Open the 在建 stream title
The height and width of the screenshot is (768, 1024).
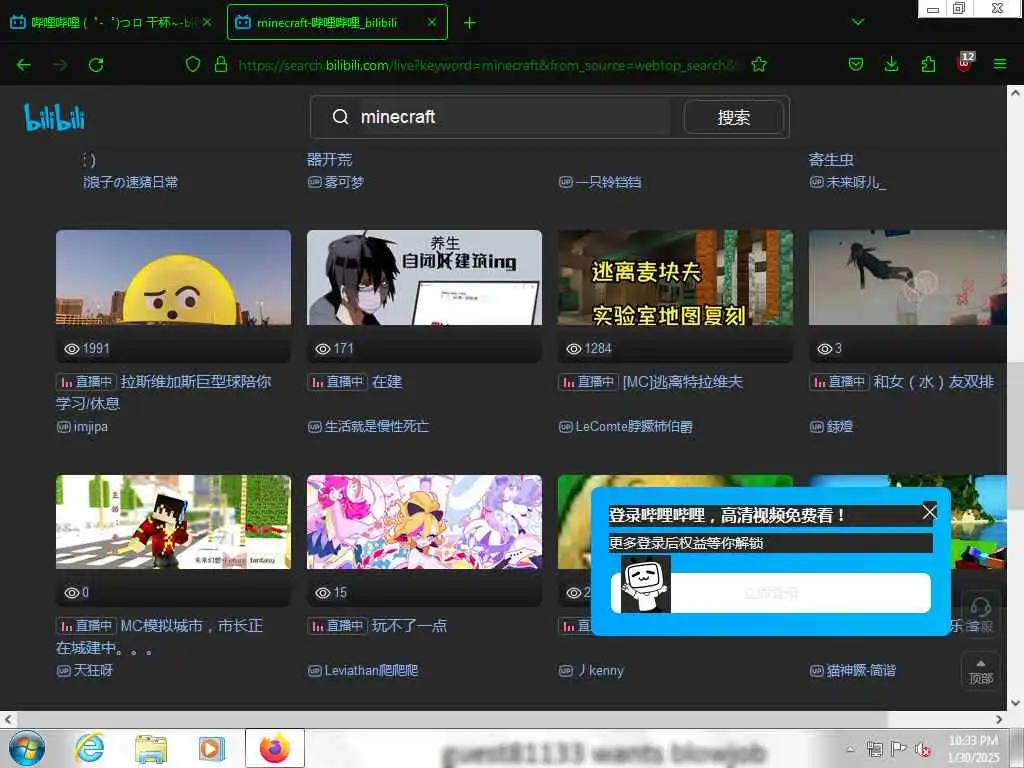pyautogui.click(x=387, y=382)
